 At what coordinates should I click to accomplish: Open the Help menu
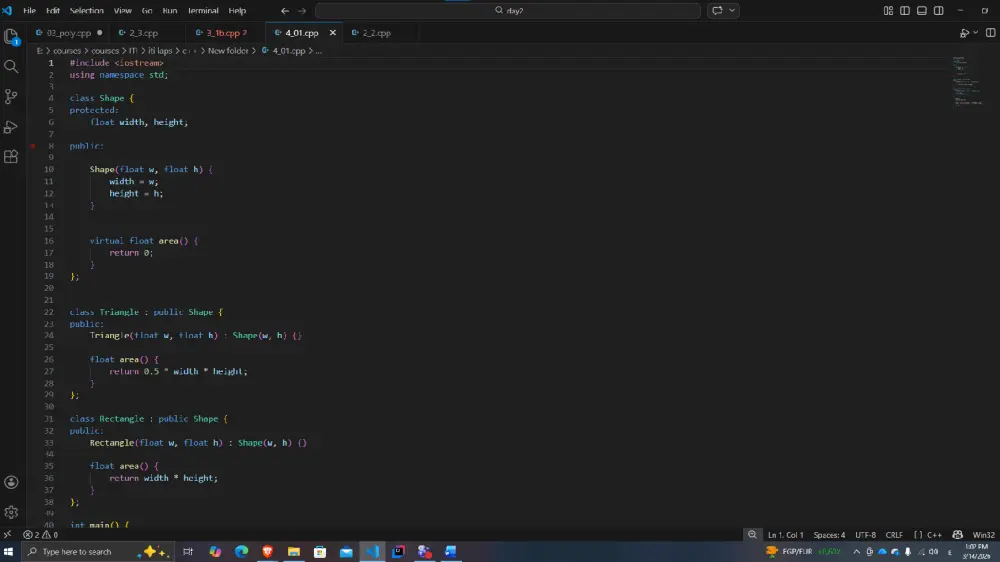[237, 11]
